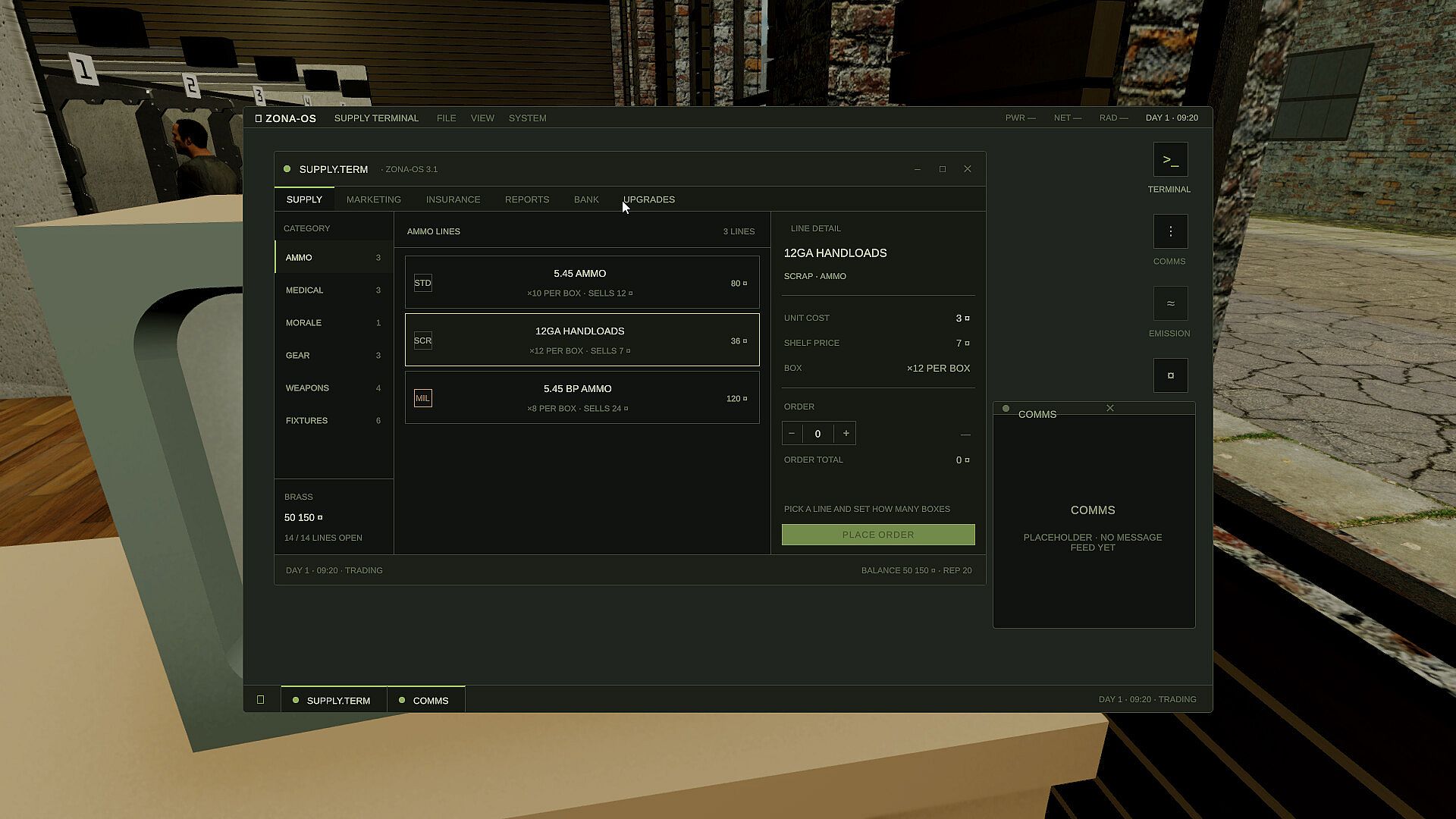Click the COMMS window title bar

click(1094, 409)
